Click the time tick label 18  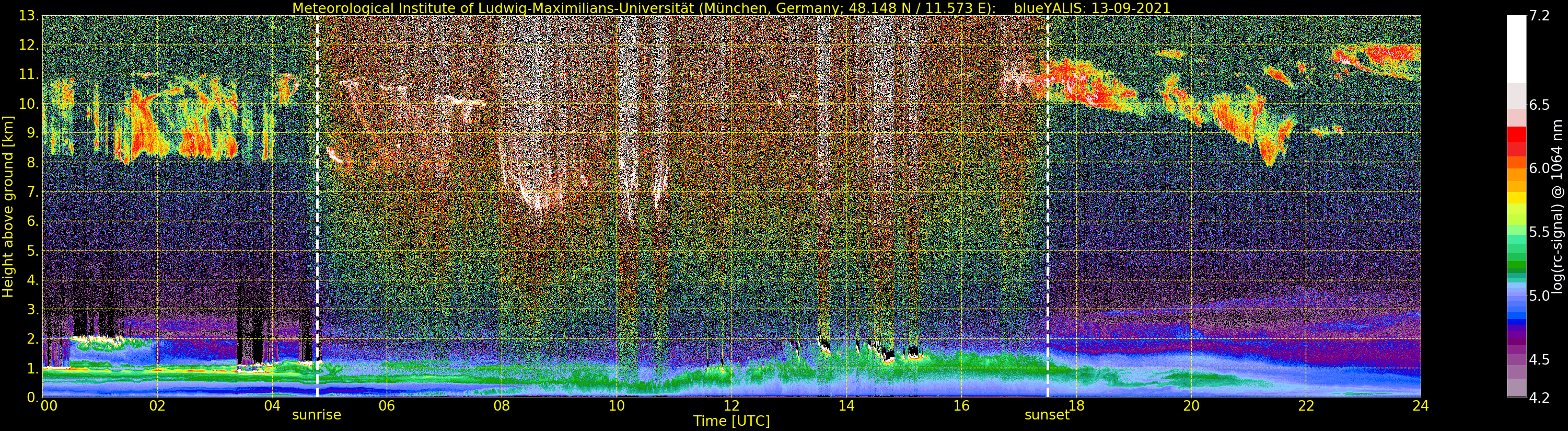1076,406
